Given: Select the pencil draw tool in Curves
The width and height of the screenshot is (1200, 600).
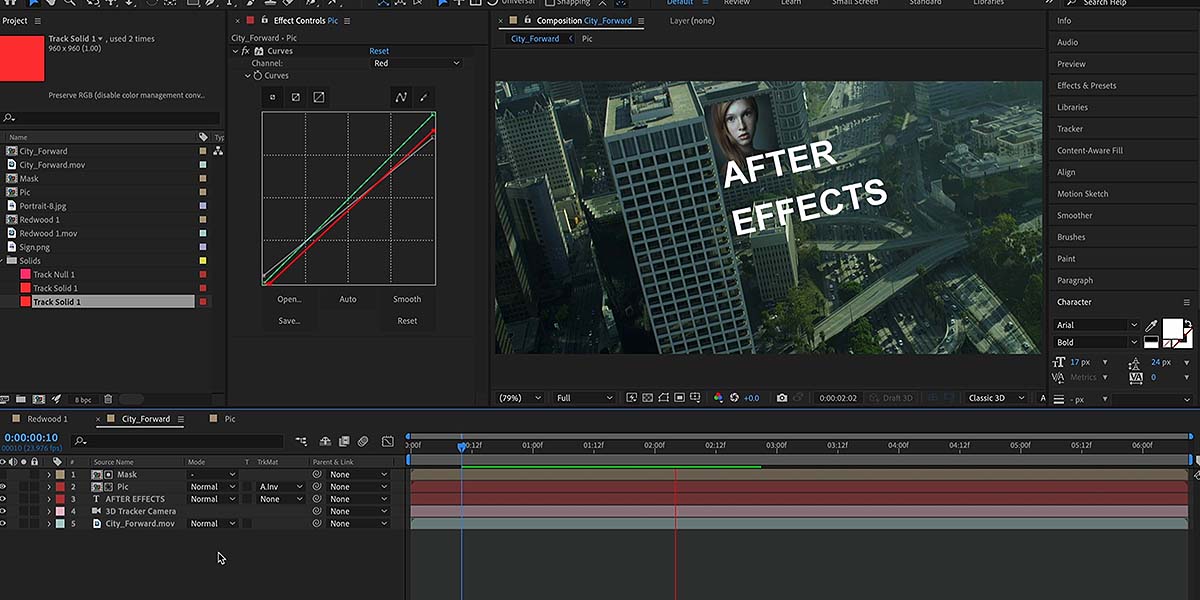Looking at the screenshot, I should 423,97.
